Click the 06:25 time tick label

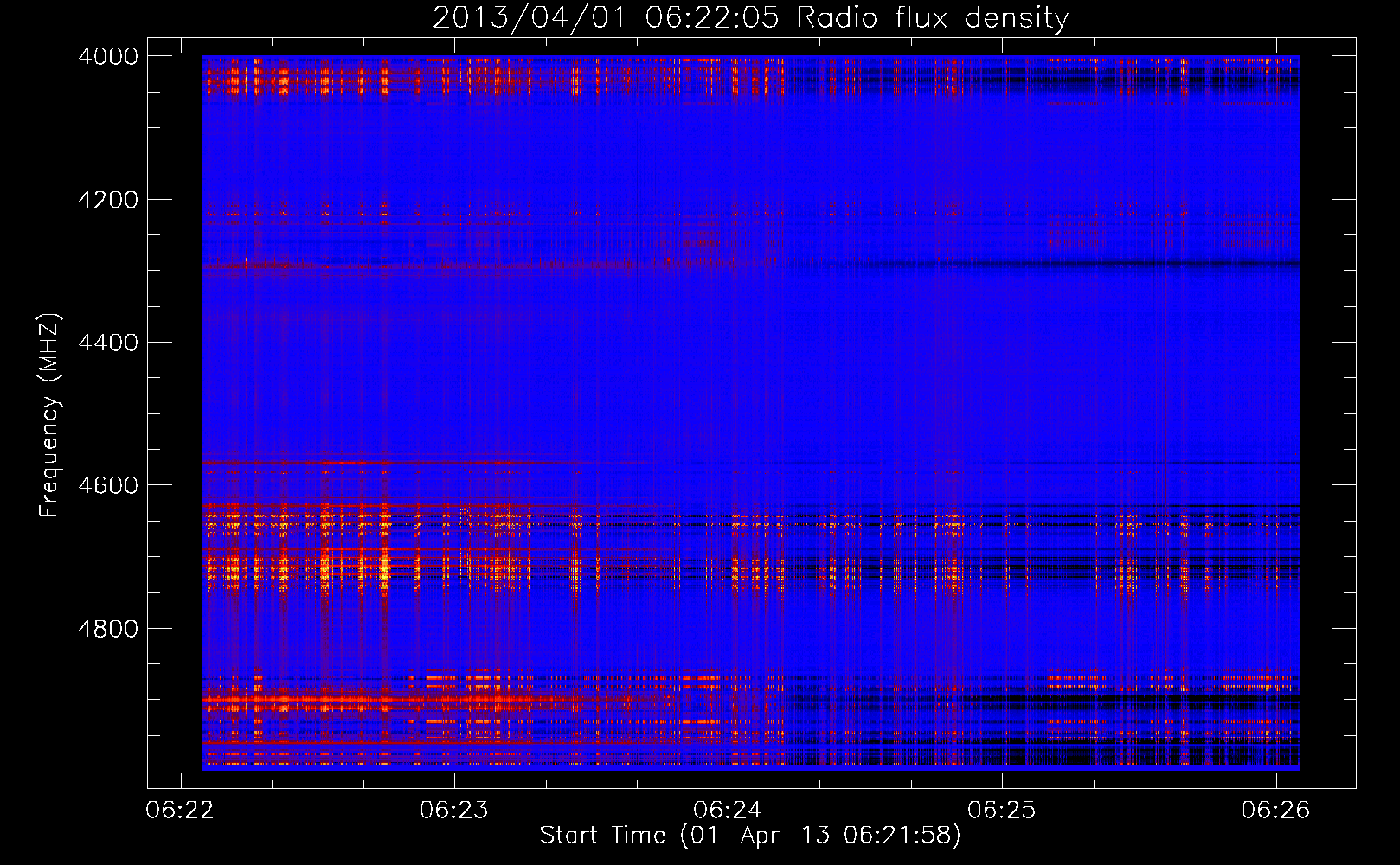1002,811
